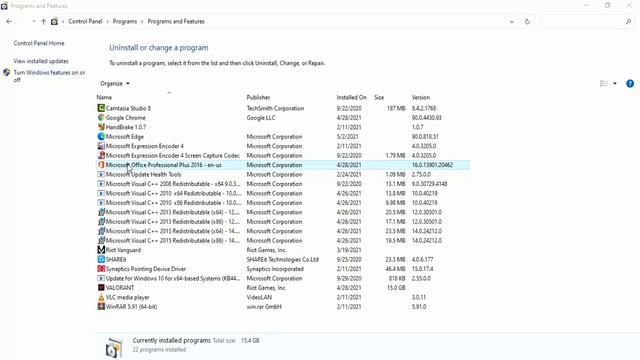Click the Microsoft Update Health Tools icon
Screen dimensions: 640x360
coord(101,174)
